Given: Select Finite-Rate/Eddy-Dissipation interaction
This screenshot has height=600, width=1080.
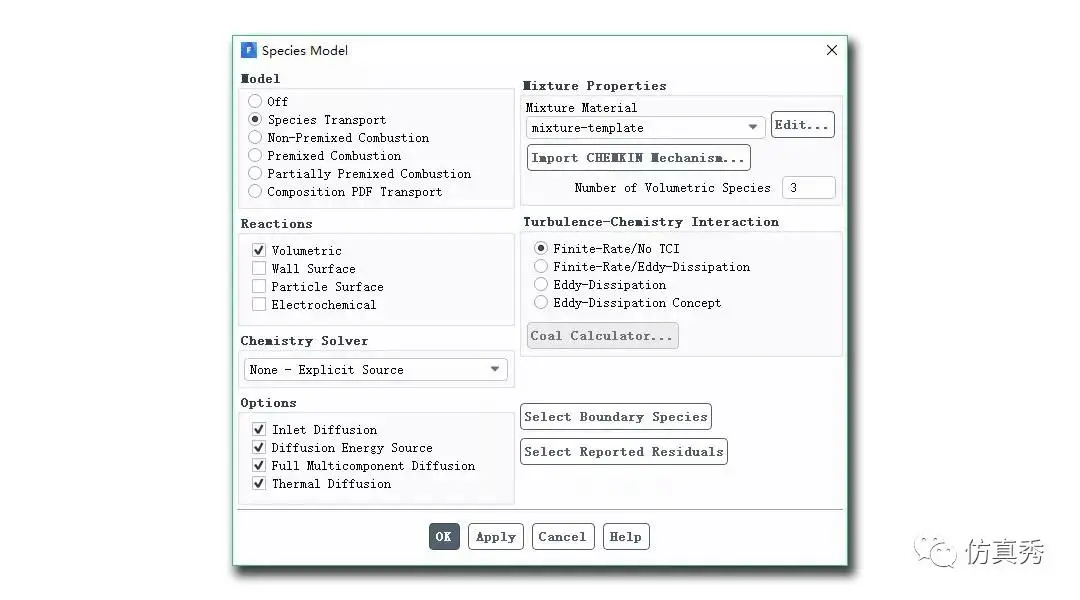Looking at the screenshot, I should 541,266.
